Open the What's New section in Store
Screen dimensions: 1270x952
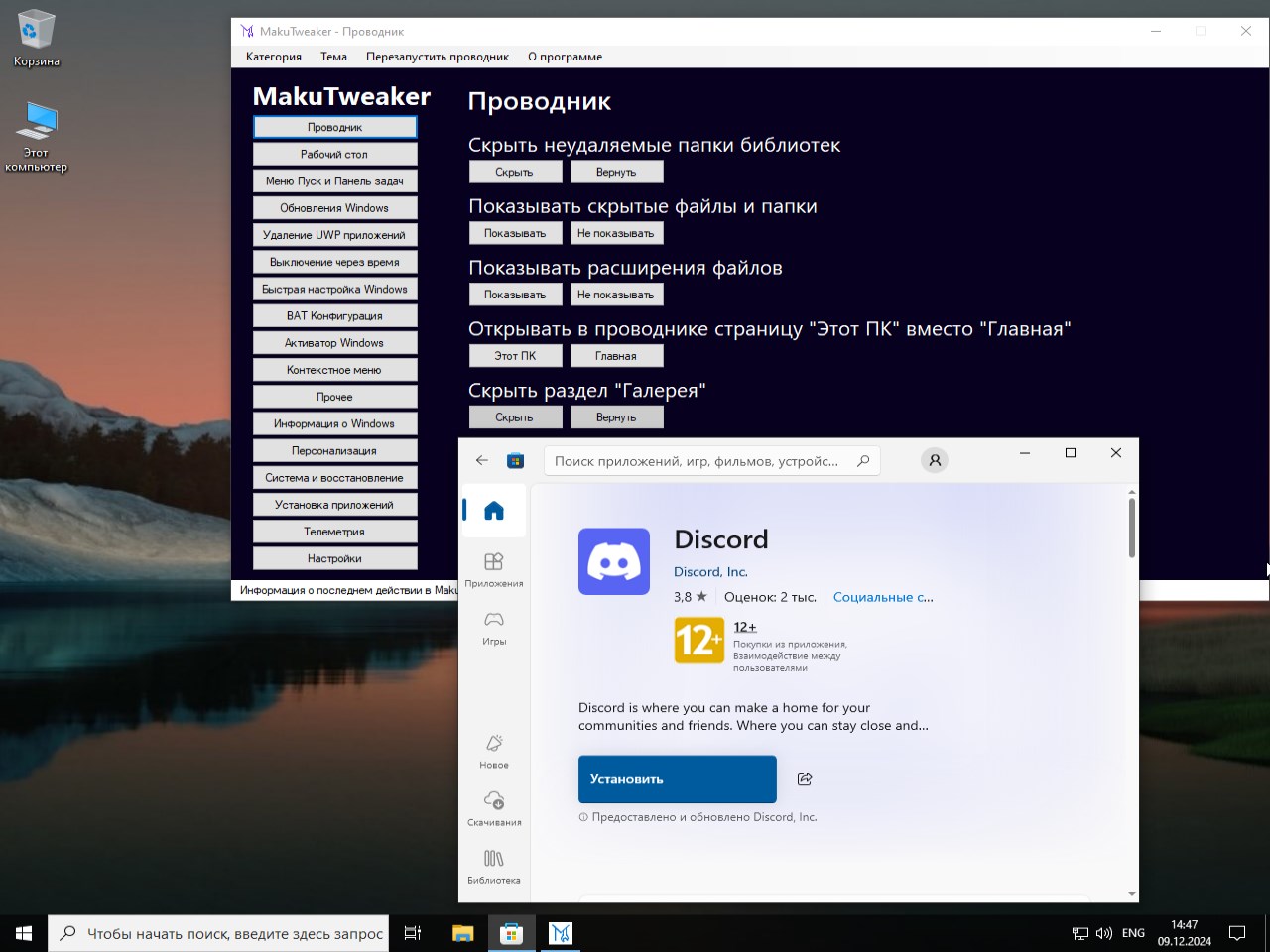pos(494,751)
